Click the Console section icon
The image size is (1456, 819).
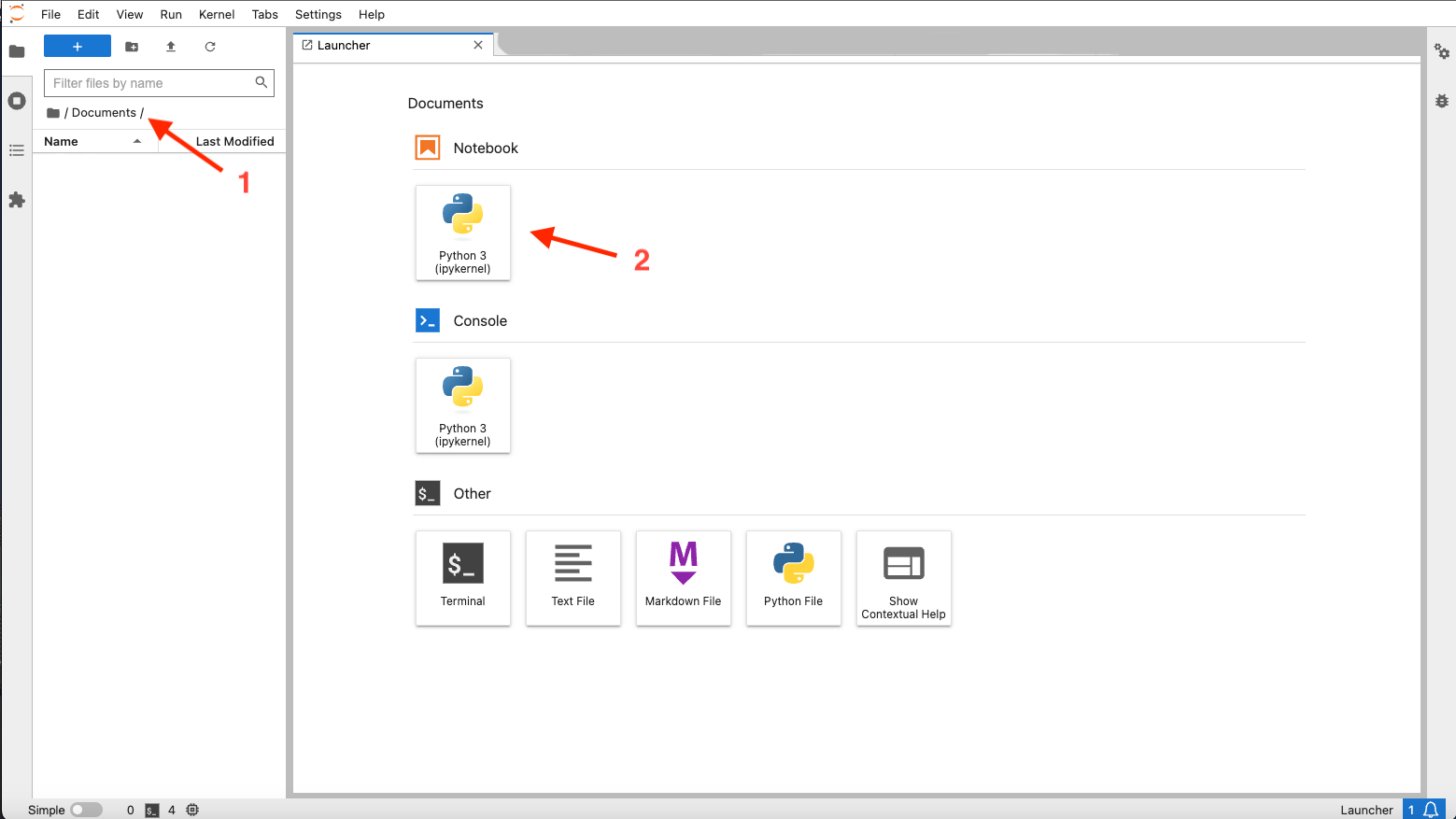[x=428, y=320]
